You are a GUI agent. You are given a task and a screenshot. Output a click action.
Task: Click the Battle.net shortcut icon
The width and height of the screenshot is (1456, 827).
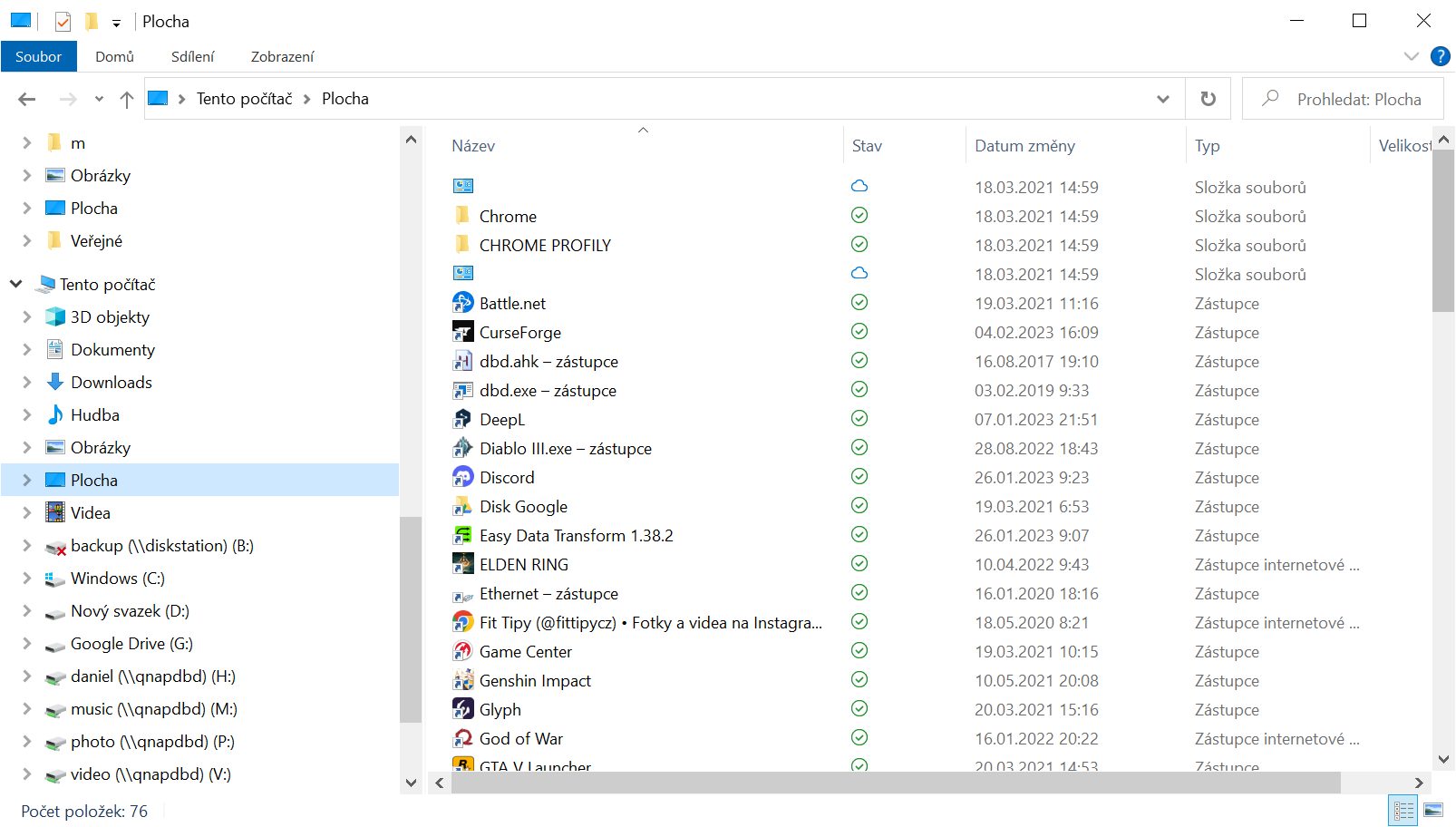pyautogui.click(x=462, y=303)
